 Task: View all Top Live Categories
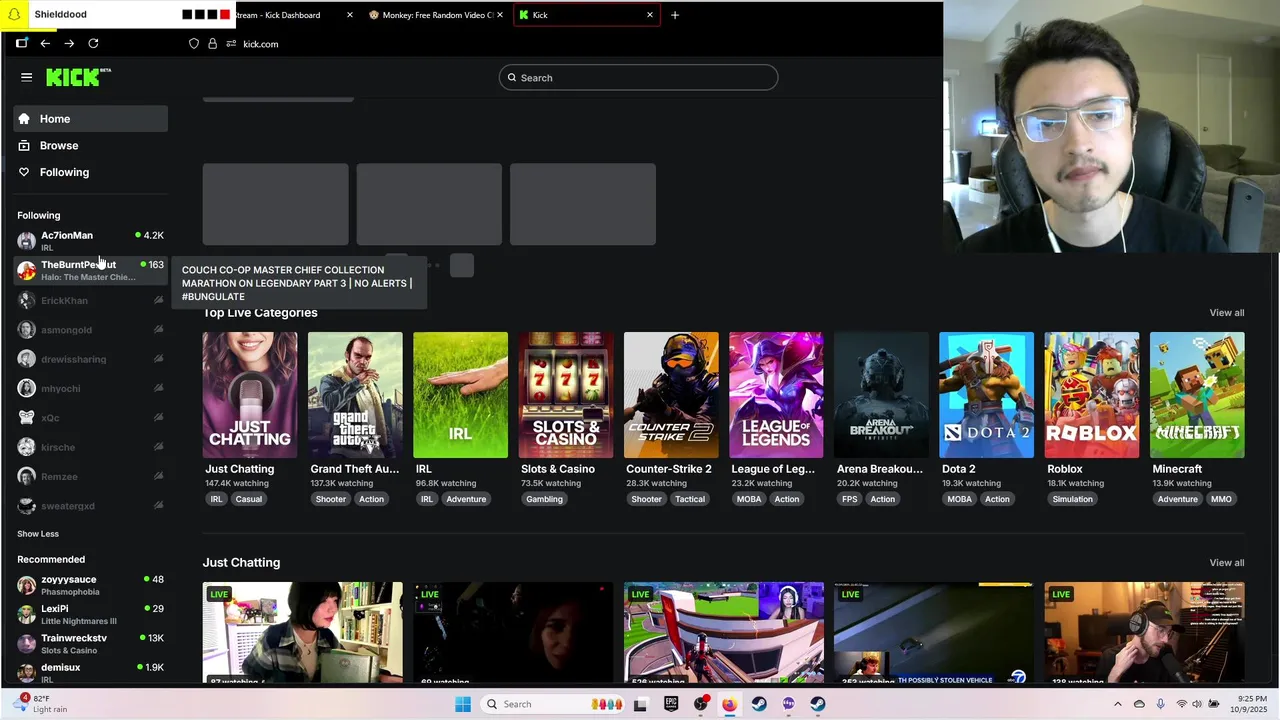[1227, 313]
